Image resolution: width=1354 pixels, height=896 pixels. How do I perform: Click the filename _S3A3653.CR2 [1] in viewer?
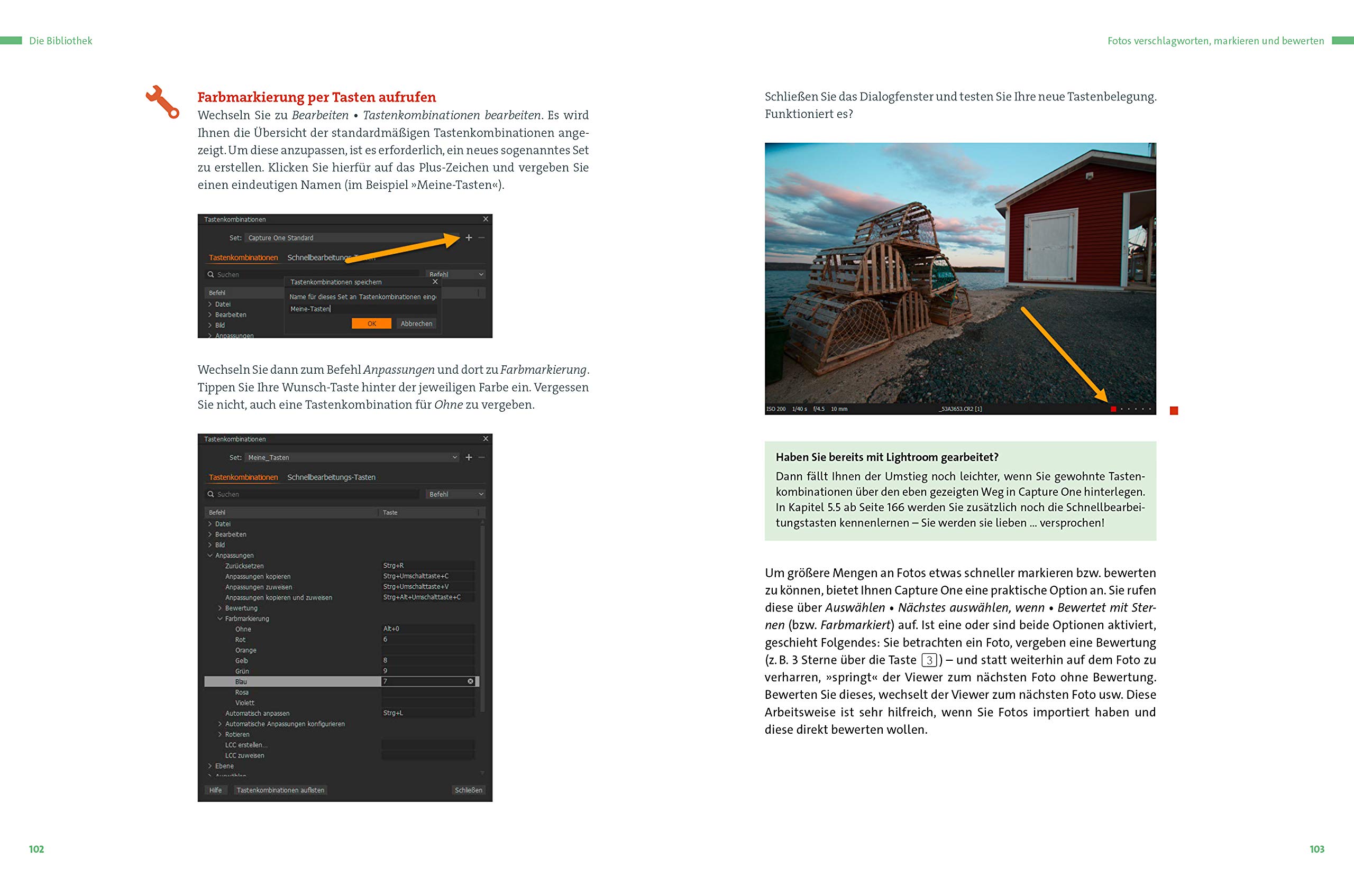960,409
